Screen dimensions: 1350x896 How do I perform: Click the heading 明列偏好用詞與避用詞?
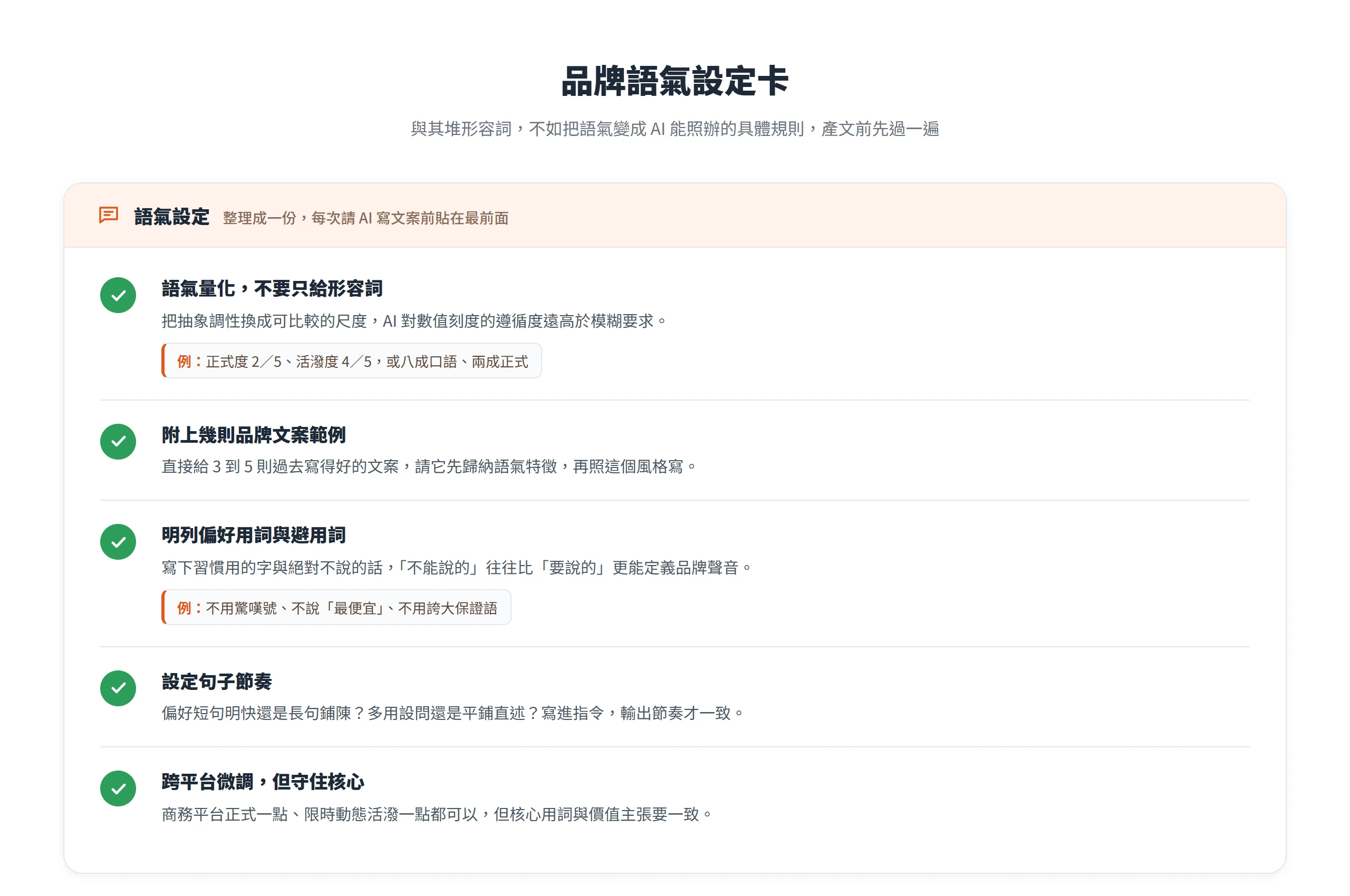(254, 535)
